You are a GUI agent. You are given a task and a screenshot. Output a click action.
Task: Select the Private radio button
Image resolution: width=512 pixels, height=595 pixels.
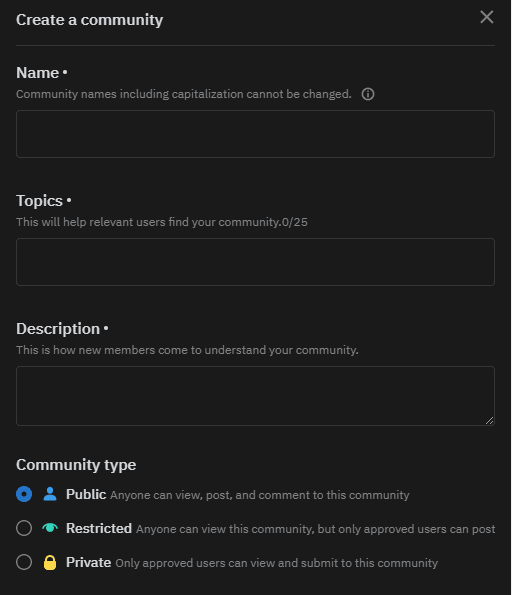[24, 562]
